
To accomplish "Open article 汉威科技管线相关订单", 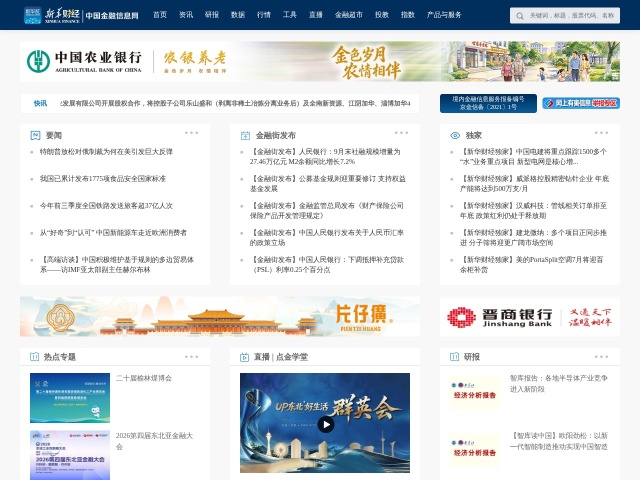I will (x=533, y=210).
